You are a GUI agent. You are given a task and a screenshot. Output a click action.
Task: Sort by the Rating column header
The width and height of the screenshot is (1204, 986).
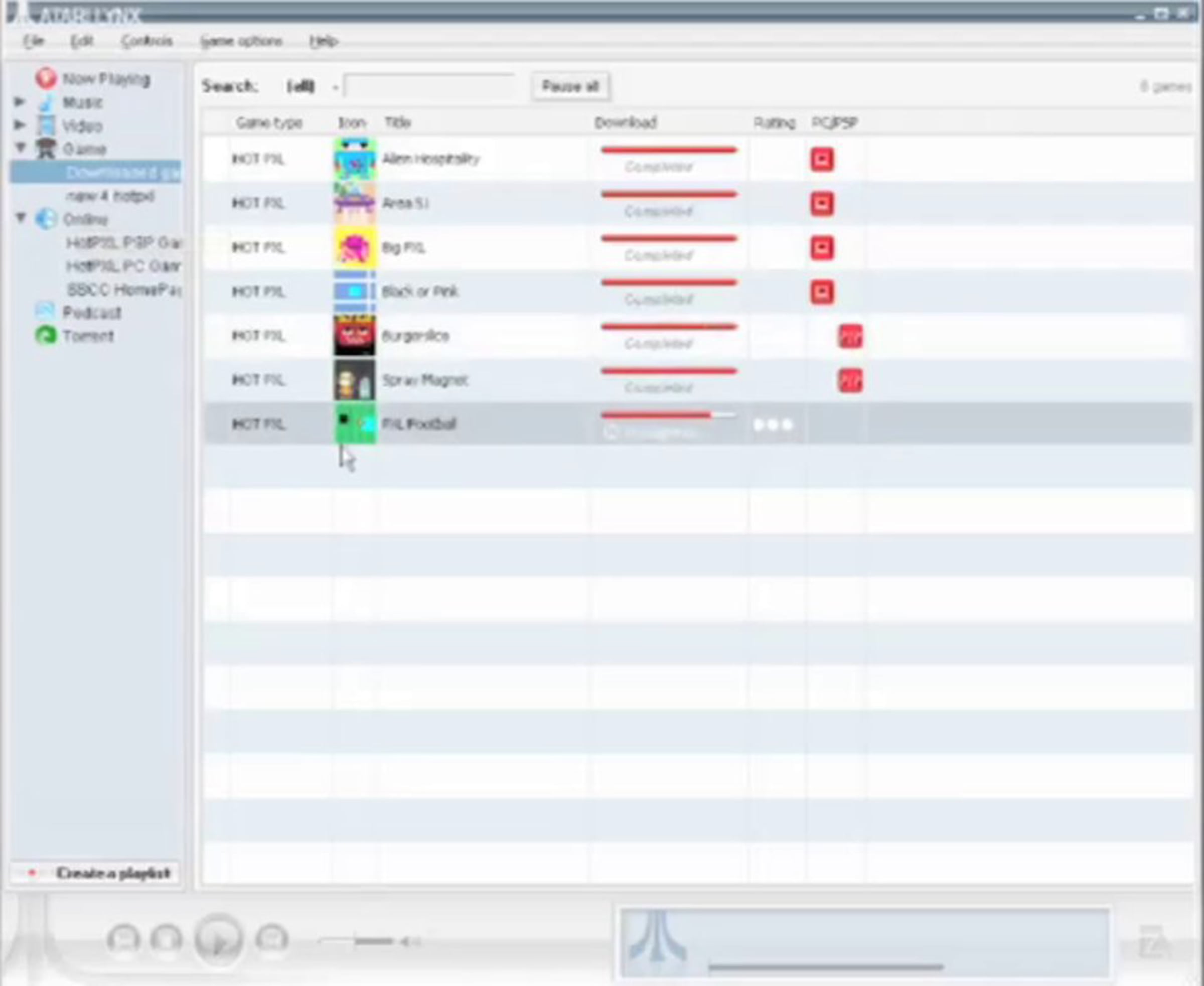tap(774, 122)
